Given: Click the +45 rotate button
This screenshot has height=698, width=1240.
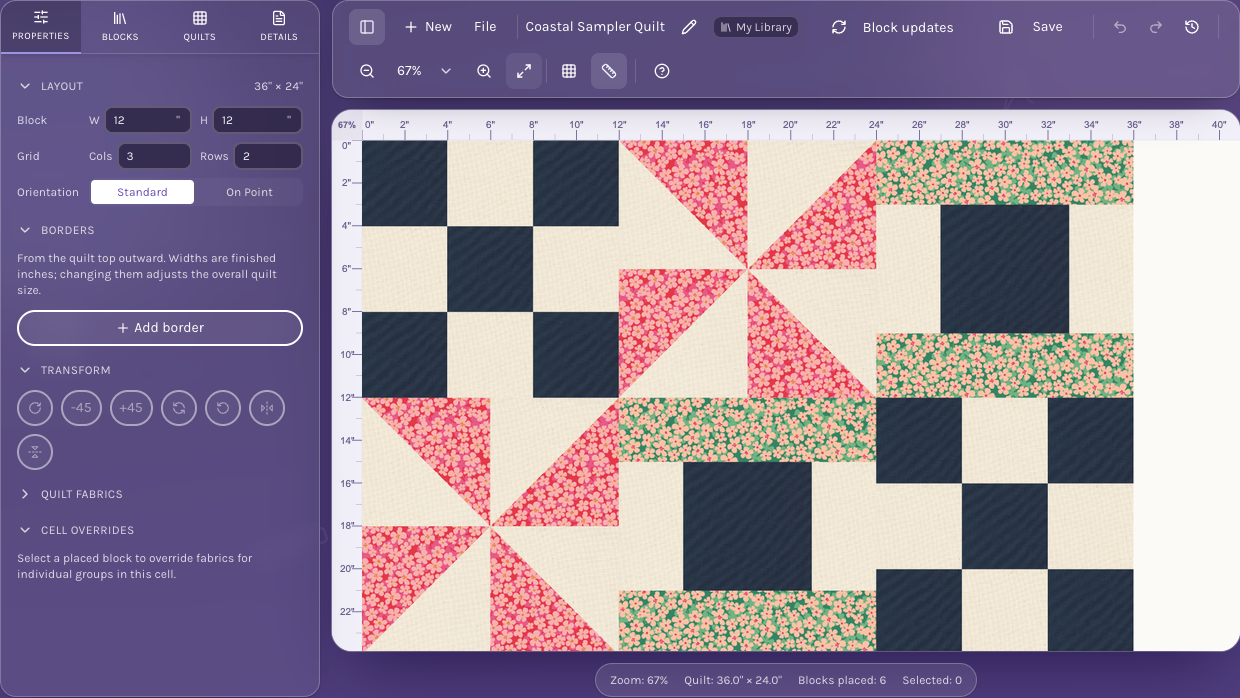Looking at the screenshot, I should point(131,408).
